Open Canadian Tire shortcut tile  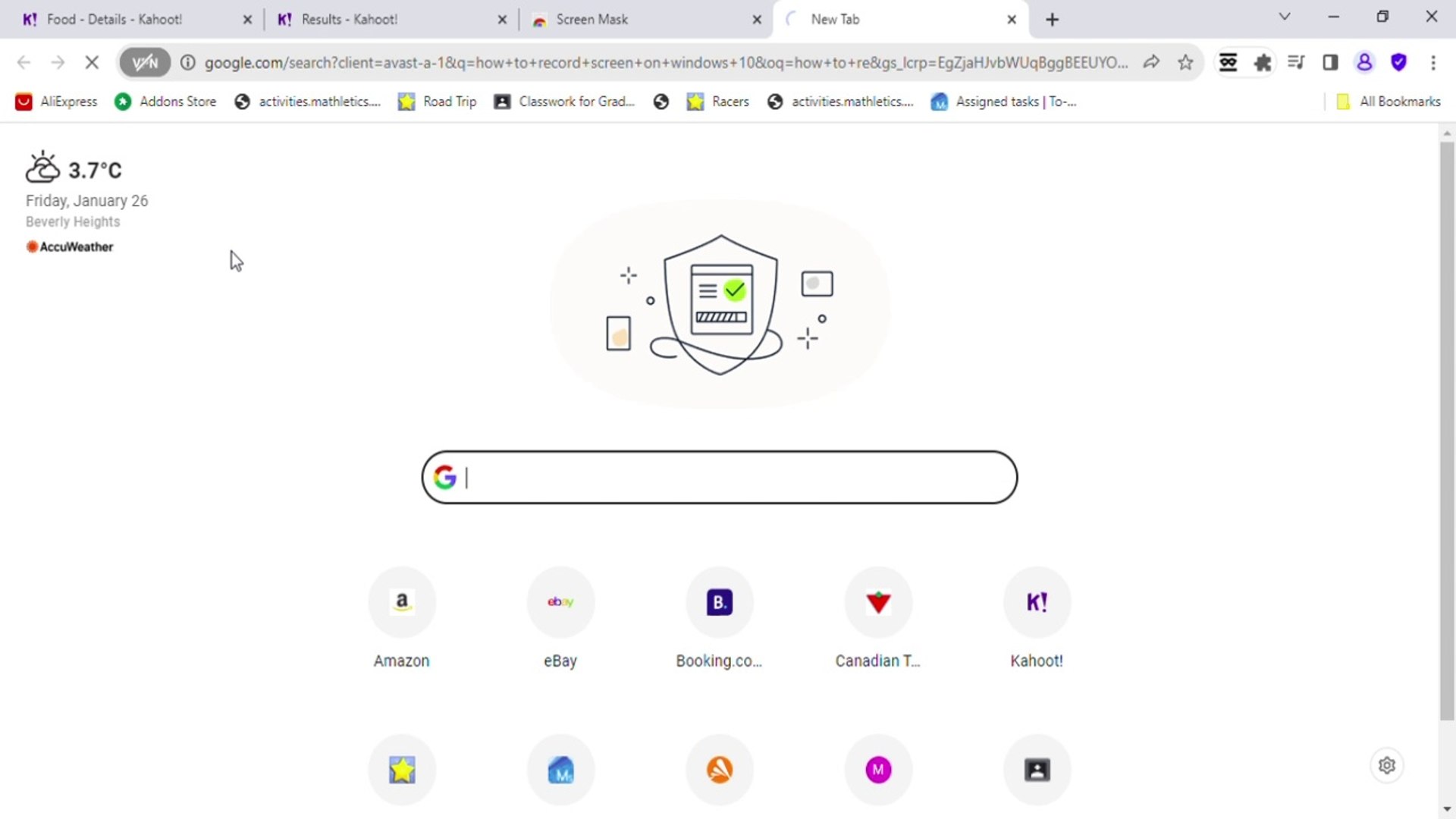[878, 619]
